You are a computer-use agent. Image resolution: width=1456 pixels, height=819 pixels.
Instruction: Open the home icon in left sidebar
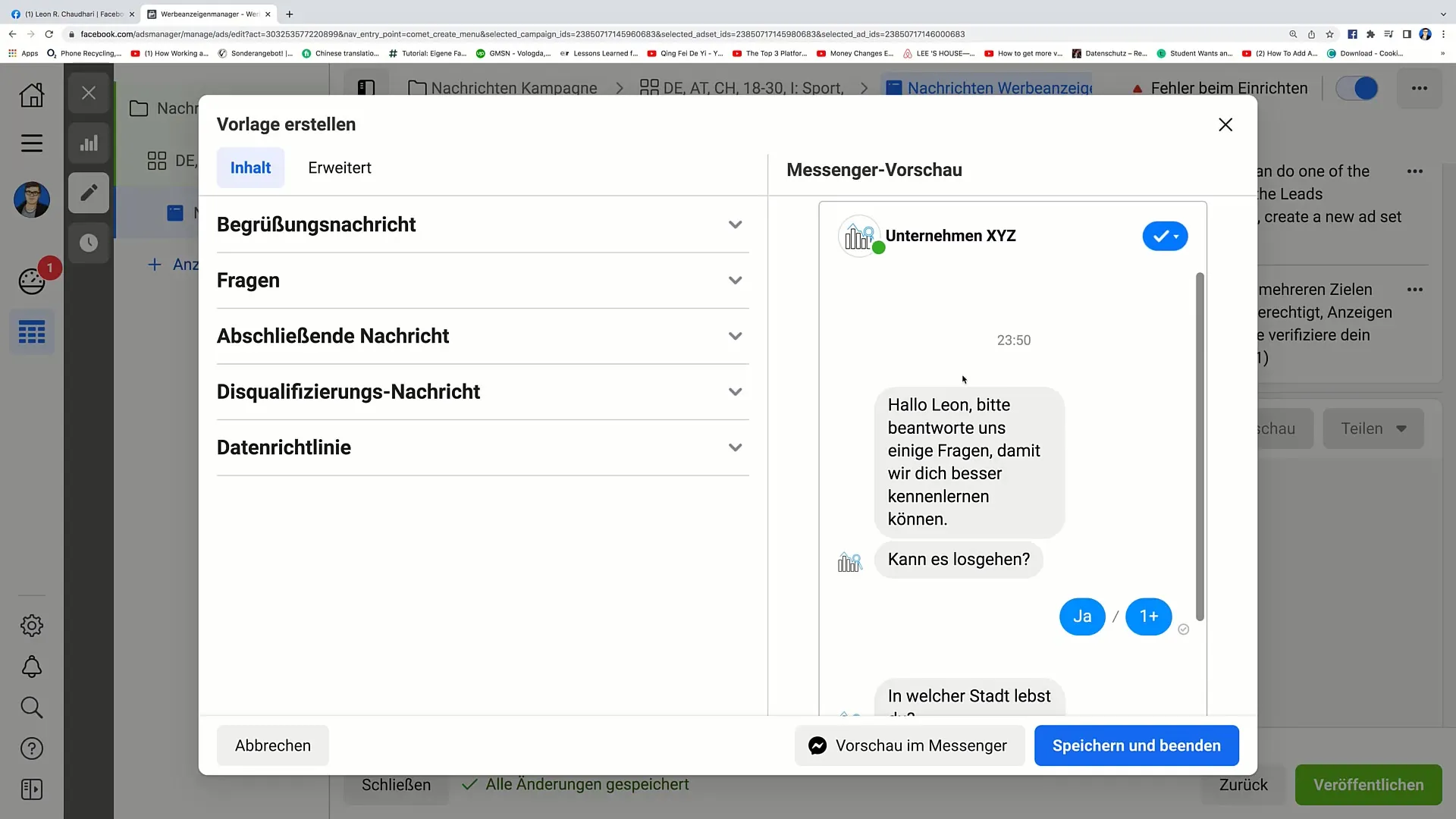click(x=31, y=95)
